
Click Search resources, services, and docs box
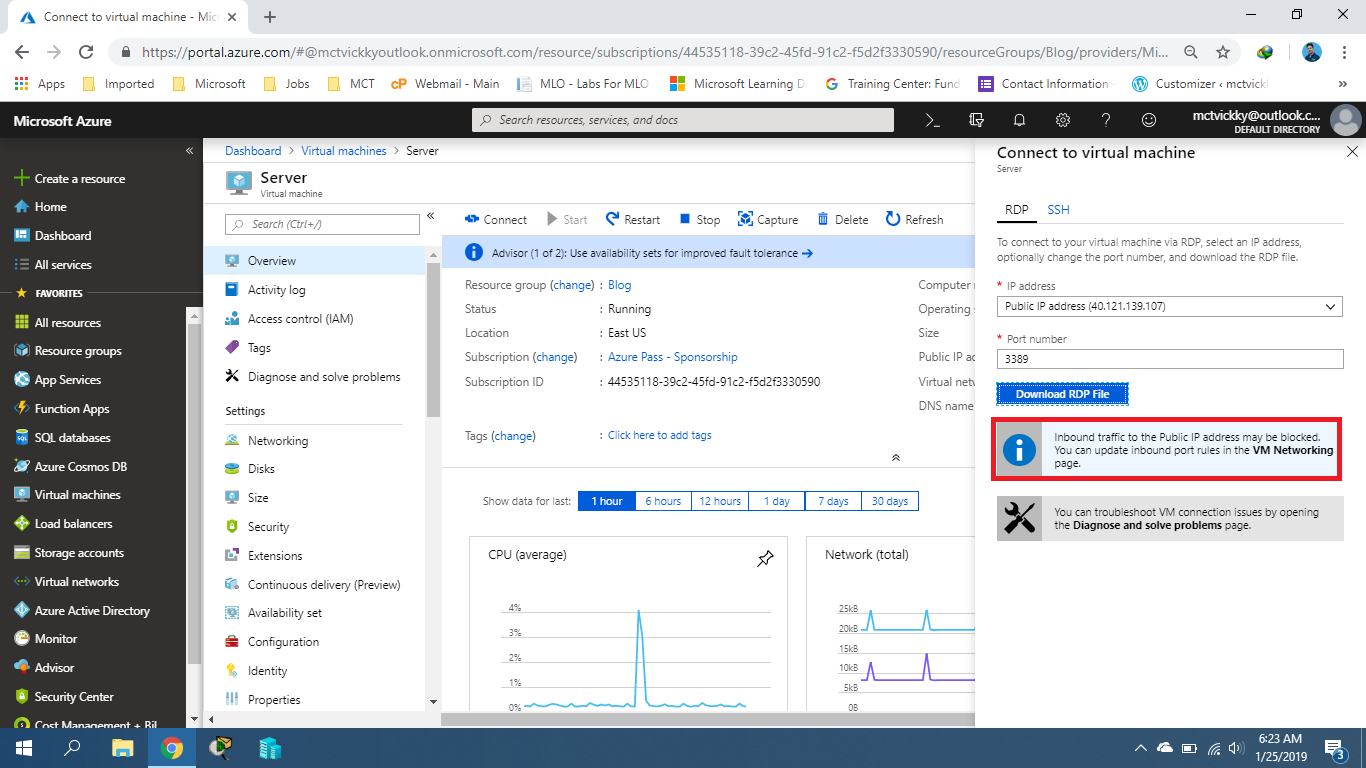pyautogui.click(x=683, y=120)
